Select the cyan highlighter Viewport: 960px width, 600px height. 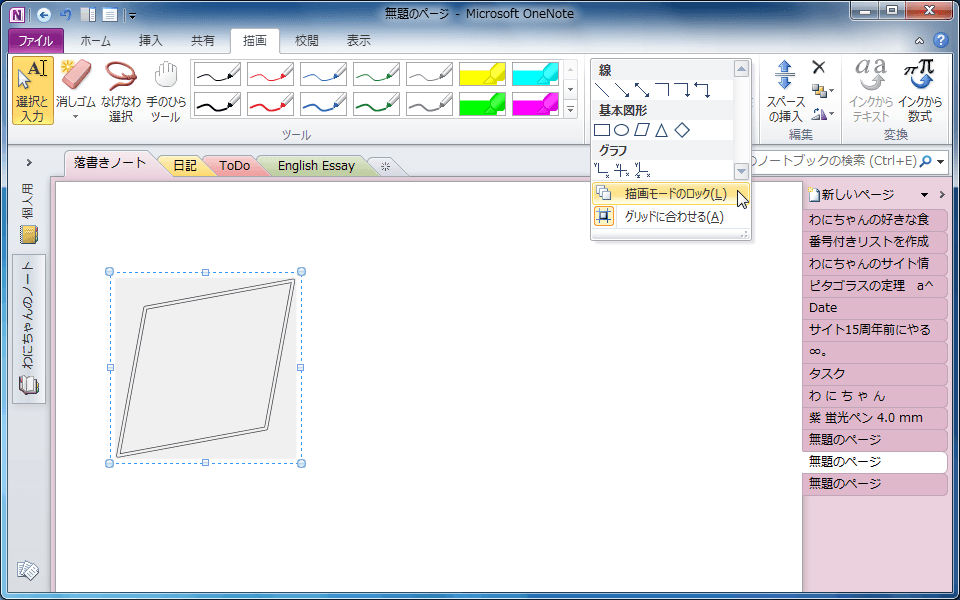pos(536,74)
